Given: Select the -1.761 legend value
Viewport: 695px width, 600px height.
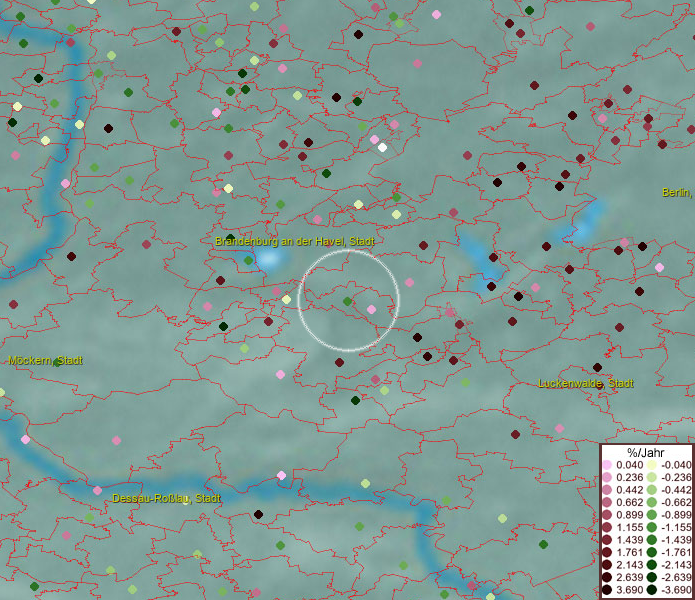Looking at the screenshot, I should (676, 553).
